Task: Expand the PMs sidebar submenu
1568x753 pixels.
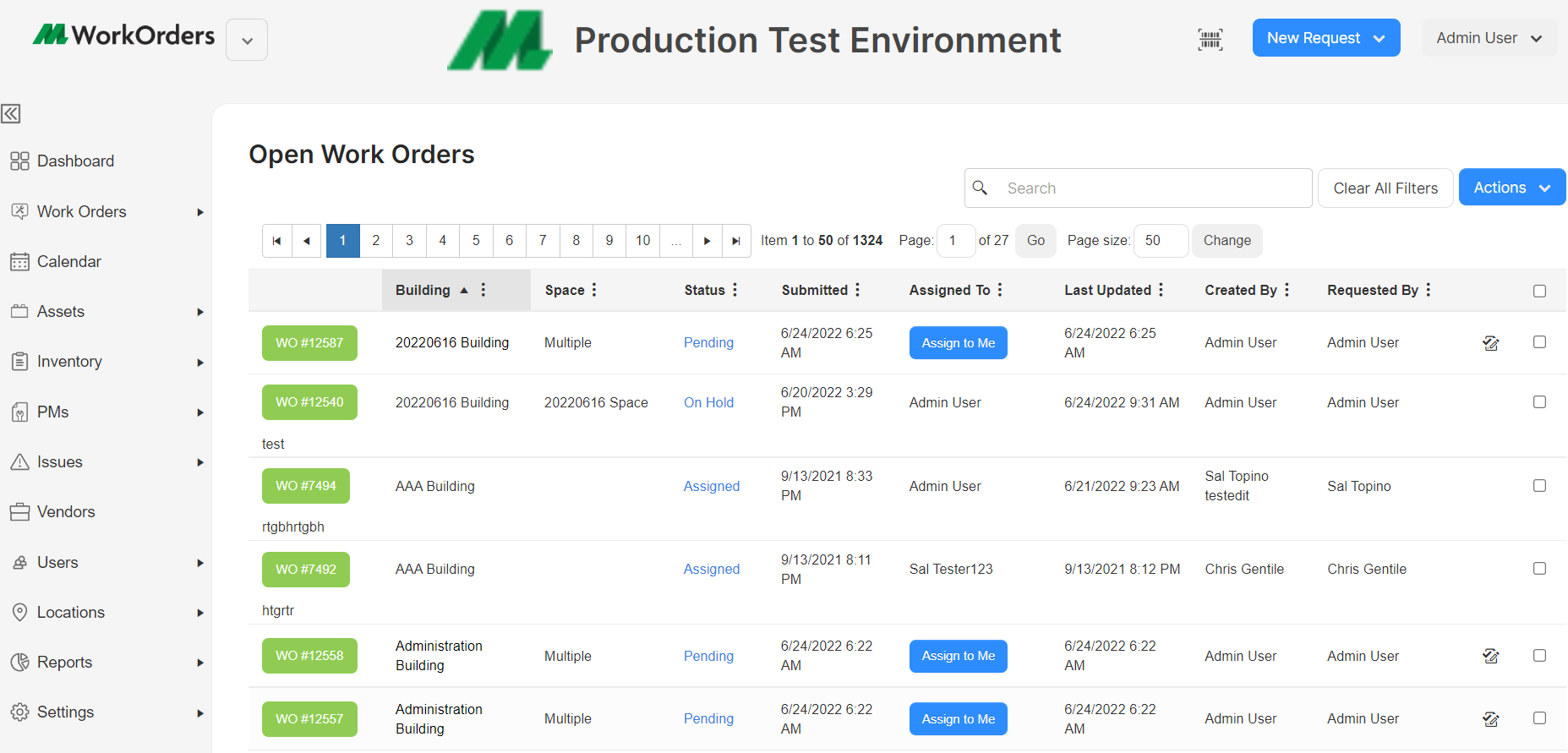Action: coord(200,412)
